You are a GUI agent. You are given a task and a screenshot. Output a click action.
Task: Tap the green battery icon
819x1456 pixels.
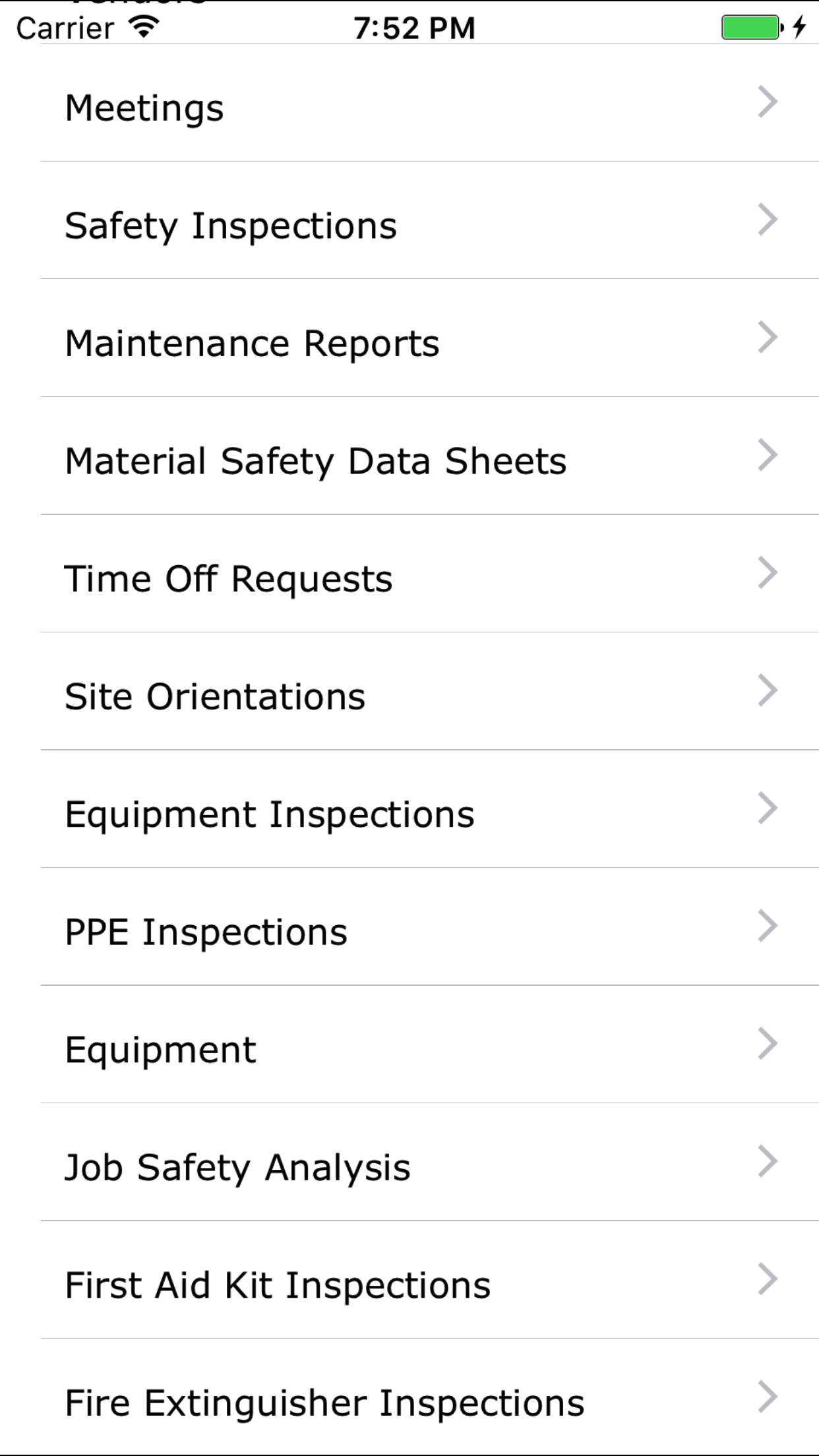tap(751, 28)
